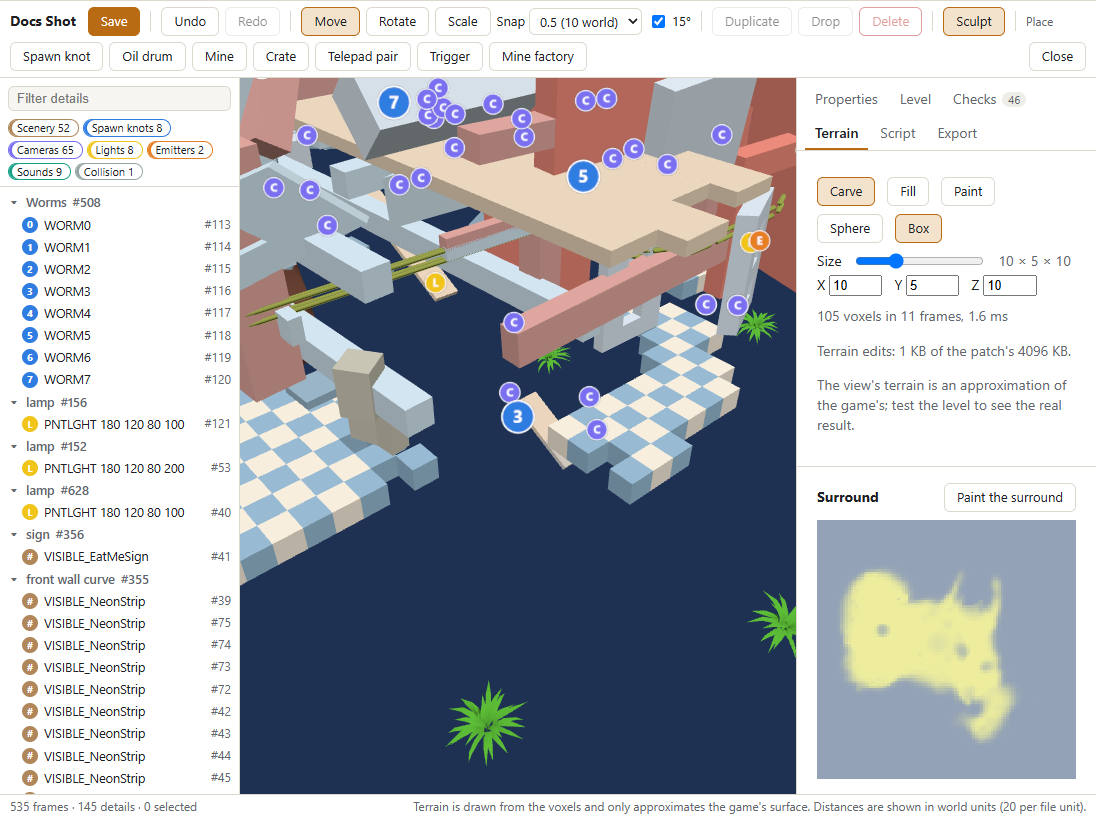The height and width of the screenshot is (818, 1096).
Task: Toggle the 15° angle snap checkbox
Action: [x=658, y=22]
